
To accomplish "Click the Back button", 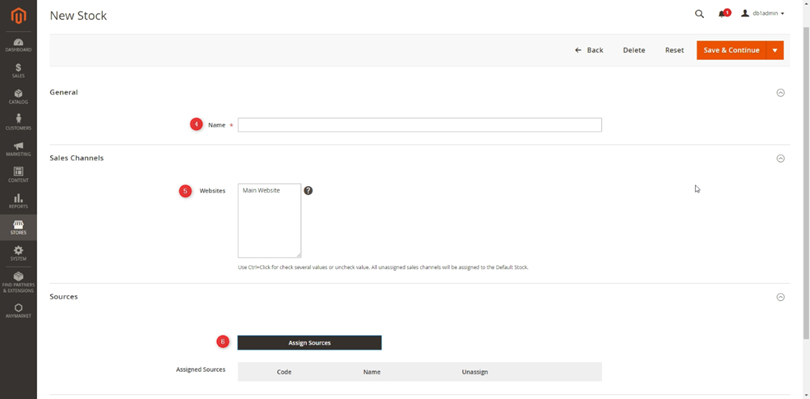I will (589, 50).
